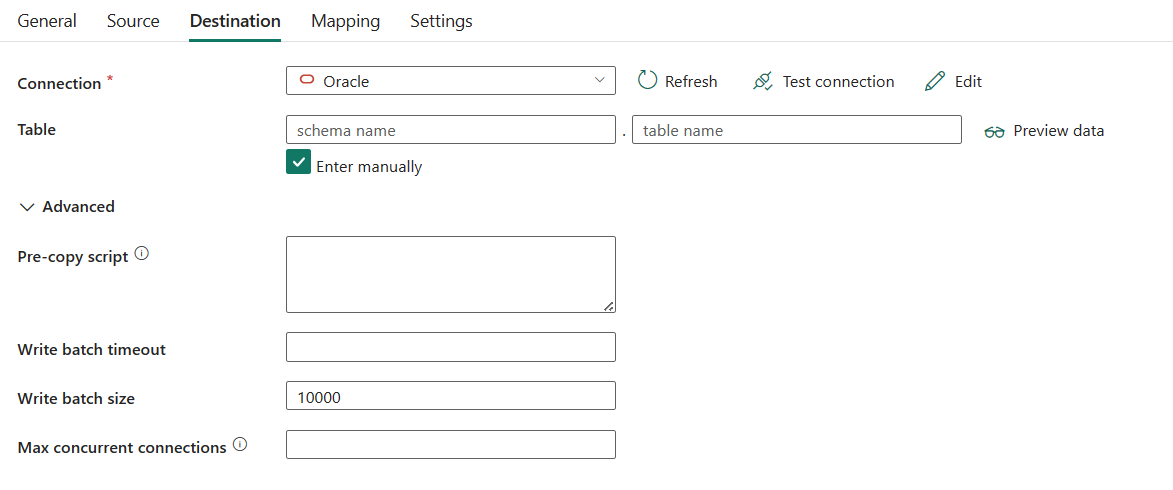Screen dimensions: 1173x490
Task: Uncheck the Enter manually checkbox
Action: [x=298, y=162]
